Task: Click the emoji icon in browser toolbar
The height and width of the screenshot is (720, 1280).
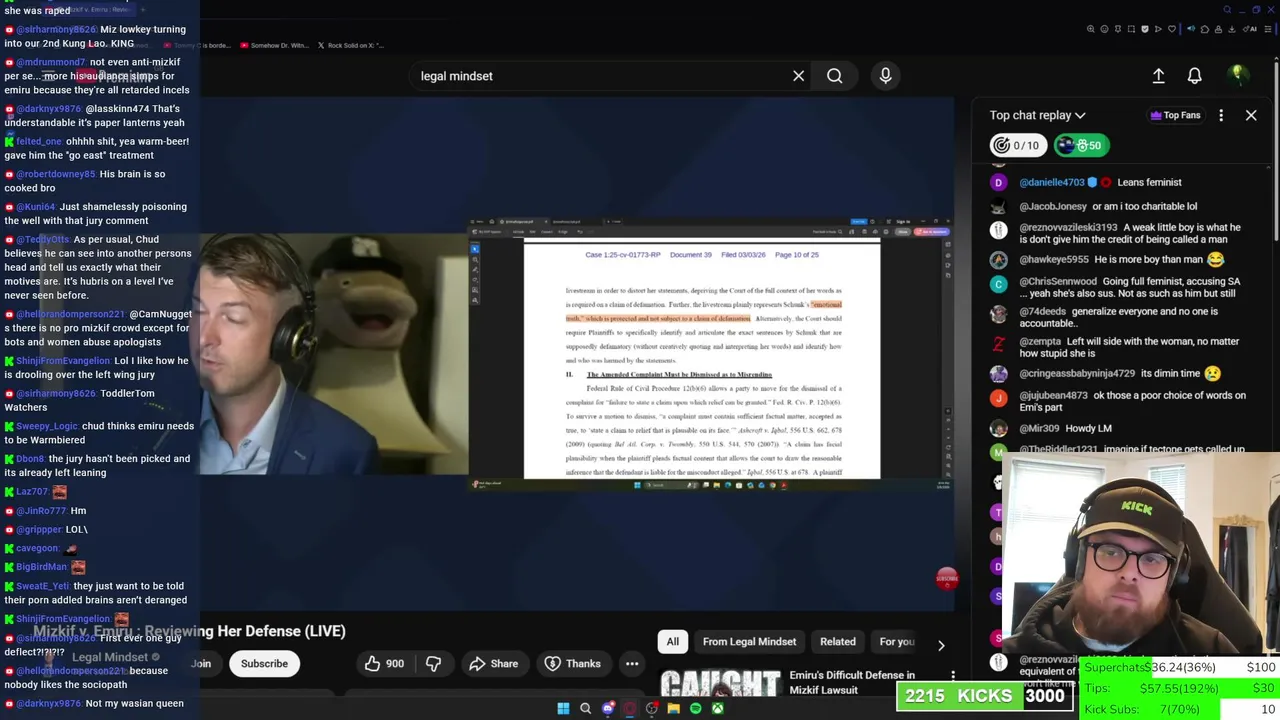Action: [1104, 29]
